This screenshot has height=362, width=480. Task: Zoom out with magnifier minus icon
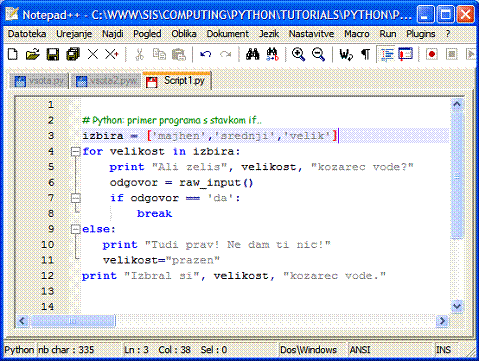click(x=318, y=54)
